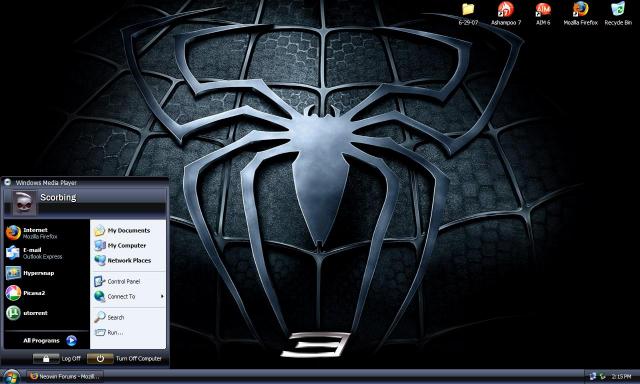Open the AIM 6 desktop shortcut
The width and height of the screenshot is (640, 384).
click(543, 13)
